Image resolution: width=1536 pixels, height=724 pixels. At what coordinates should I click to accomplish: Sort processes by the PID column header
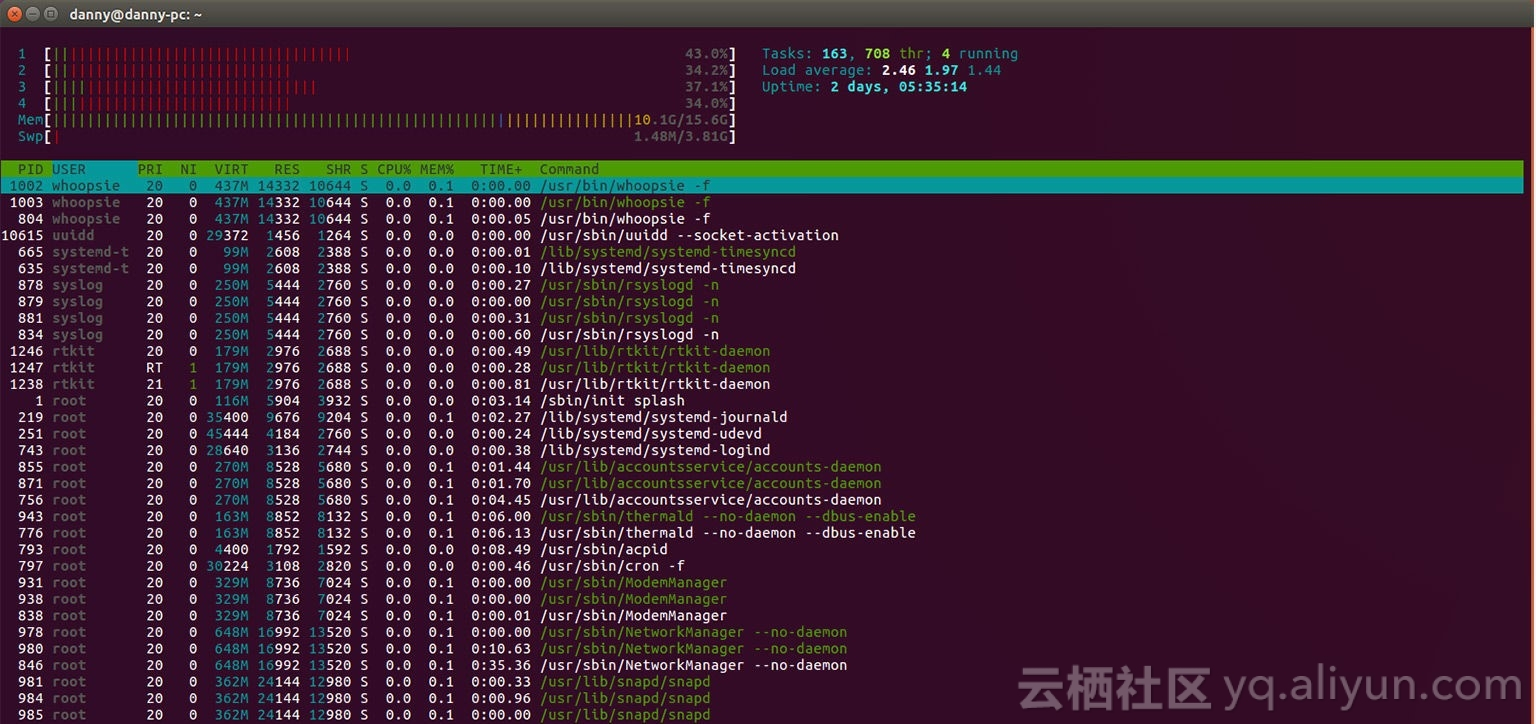[30, 169]
